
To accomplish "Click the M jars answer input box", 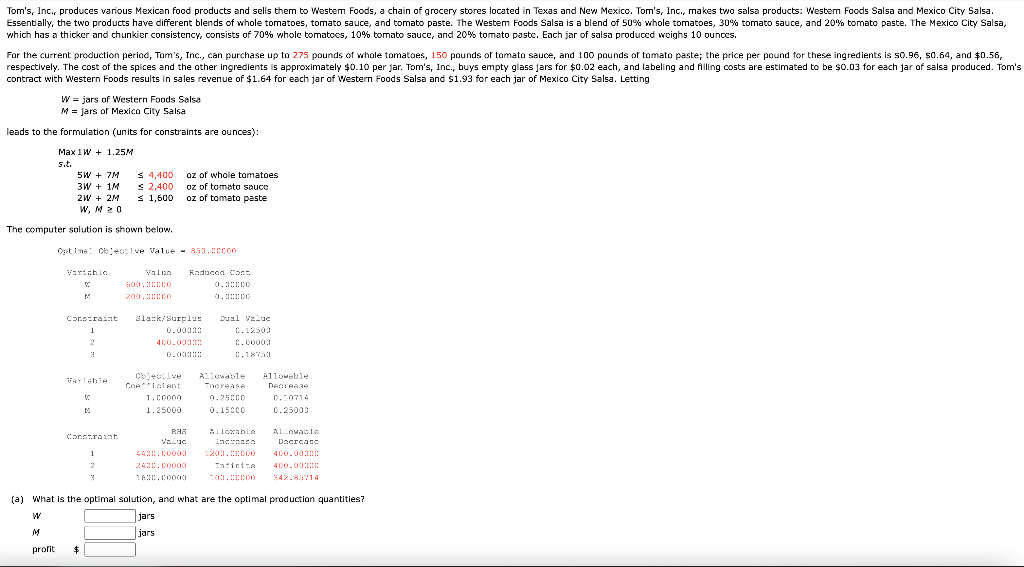I will [x=110, y=532].
